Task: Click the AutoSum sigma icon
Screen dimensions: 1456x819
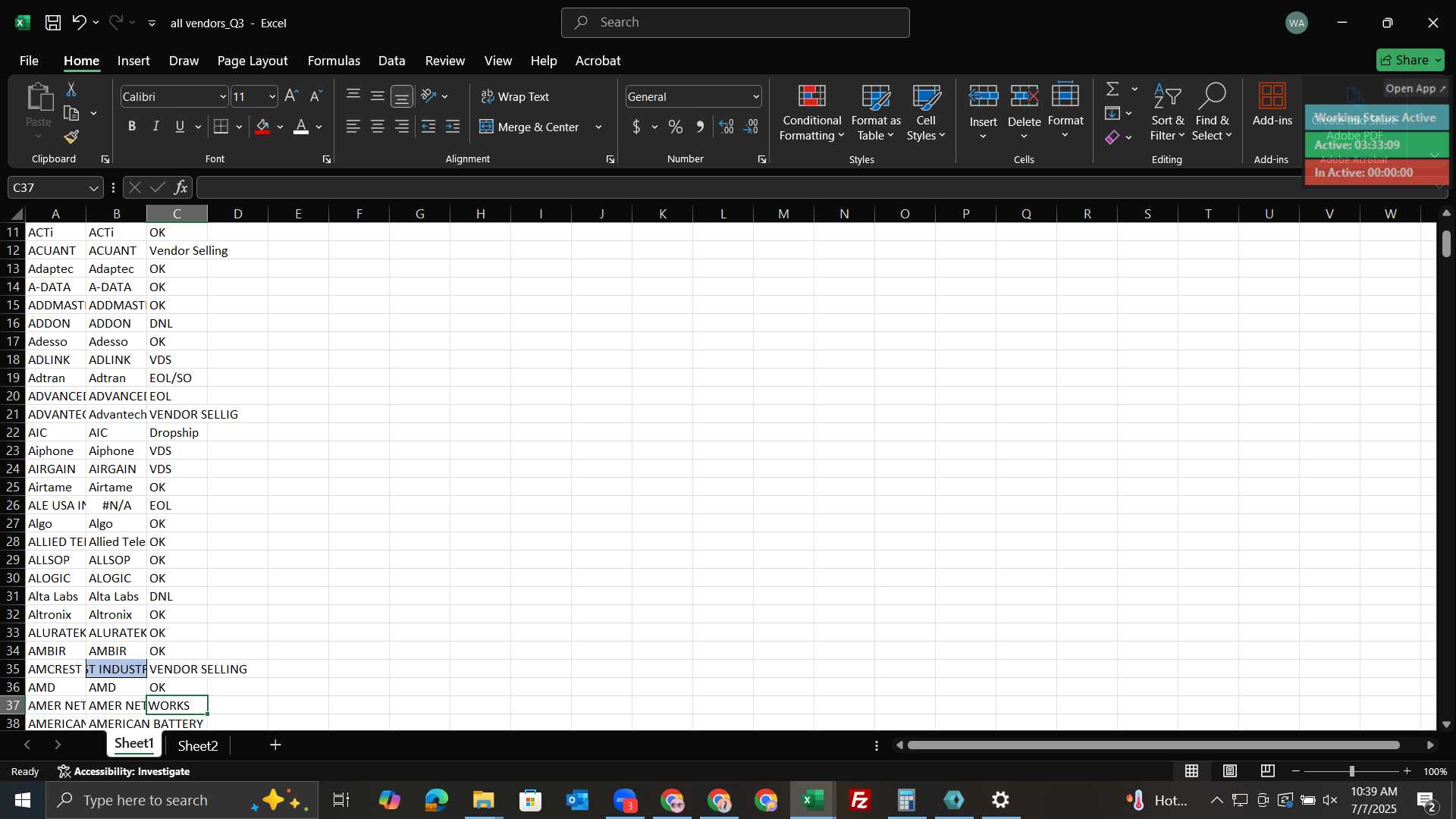Action: tap(1112, 89)
